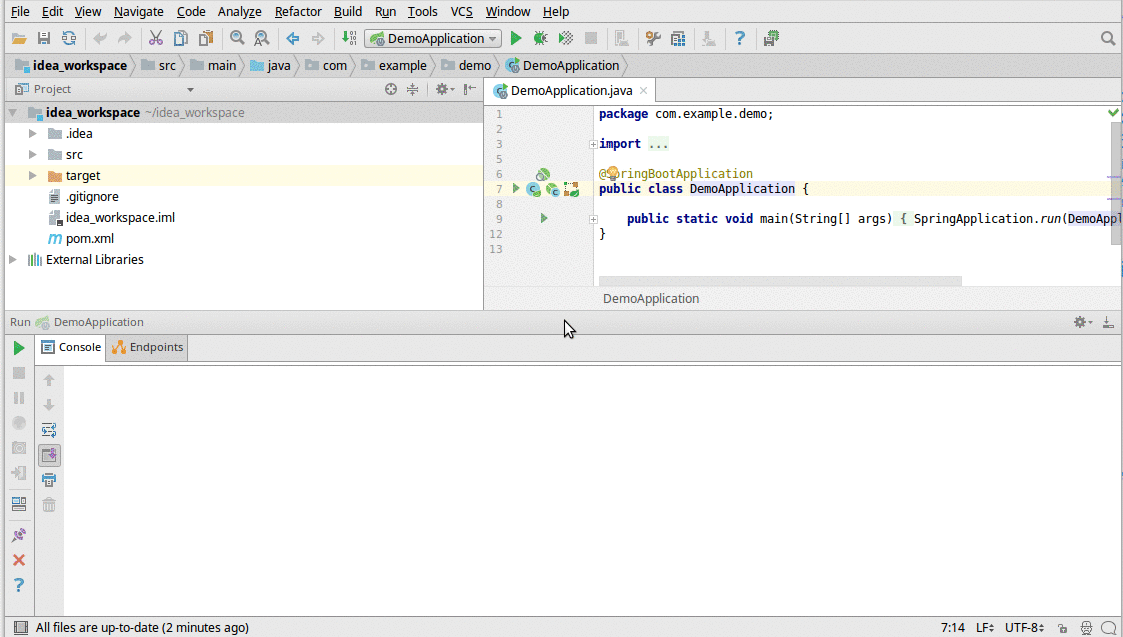1123x637 pixels.
Task: Click the UTF-8 encoding in the status bar
Action: tap(1023, 628)
